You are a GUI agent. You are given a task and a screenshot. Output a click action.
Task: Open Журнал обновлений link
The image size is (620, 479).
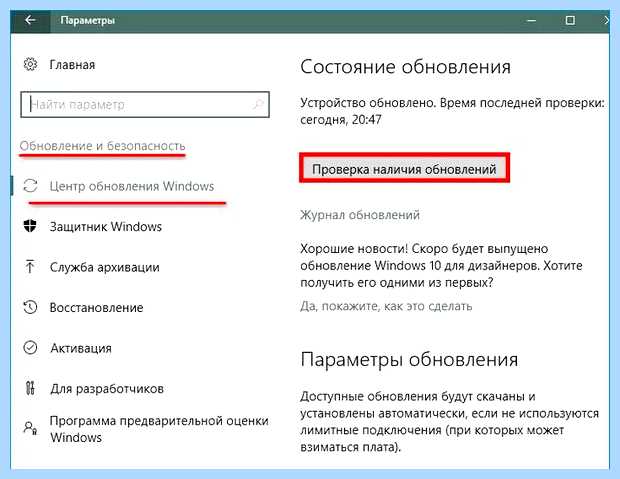360,215
